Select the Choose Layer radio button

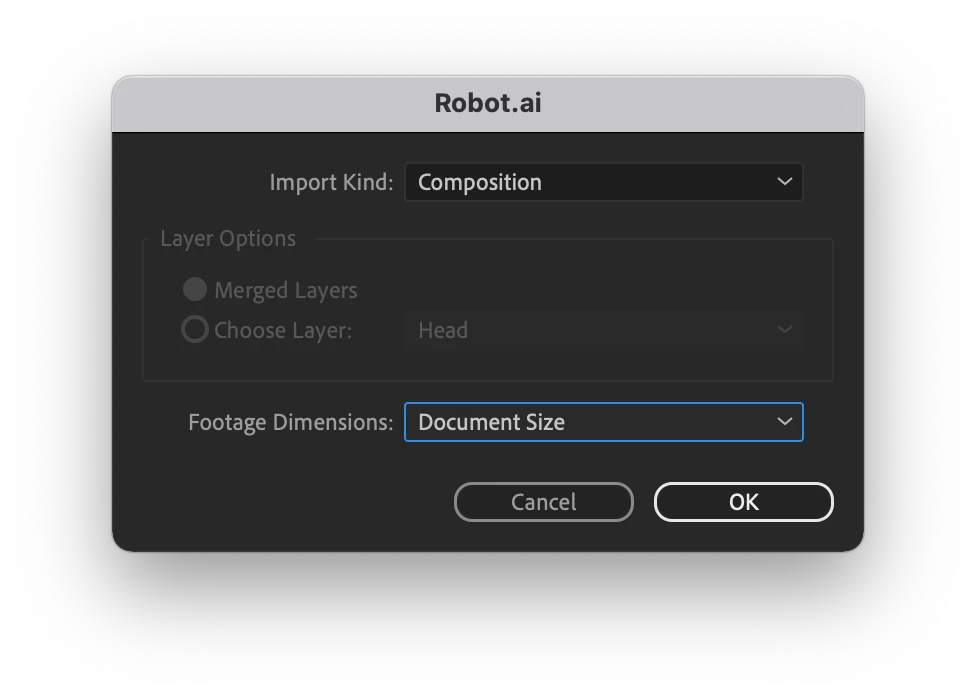pyautogui.click(x=195, y=329)
